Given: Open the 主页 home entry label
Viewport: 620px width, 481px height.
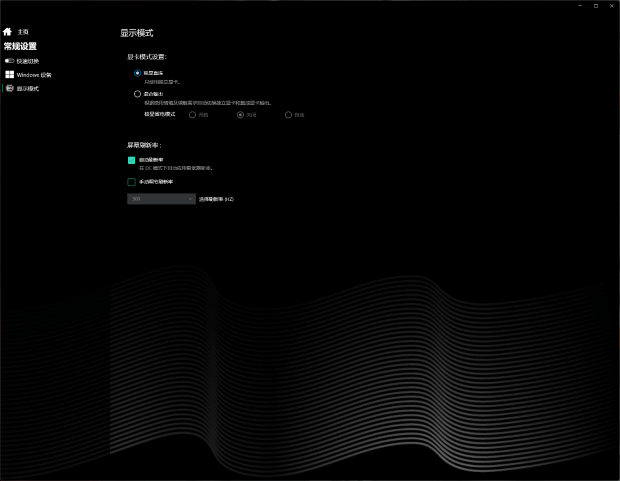Looking at the screenshot, I should tap(23, 32).
